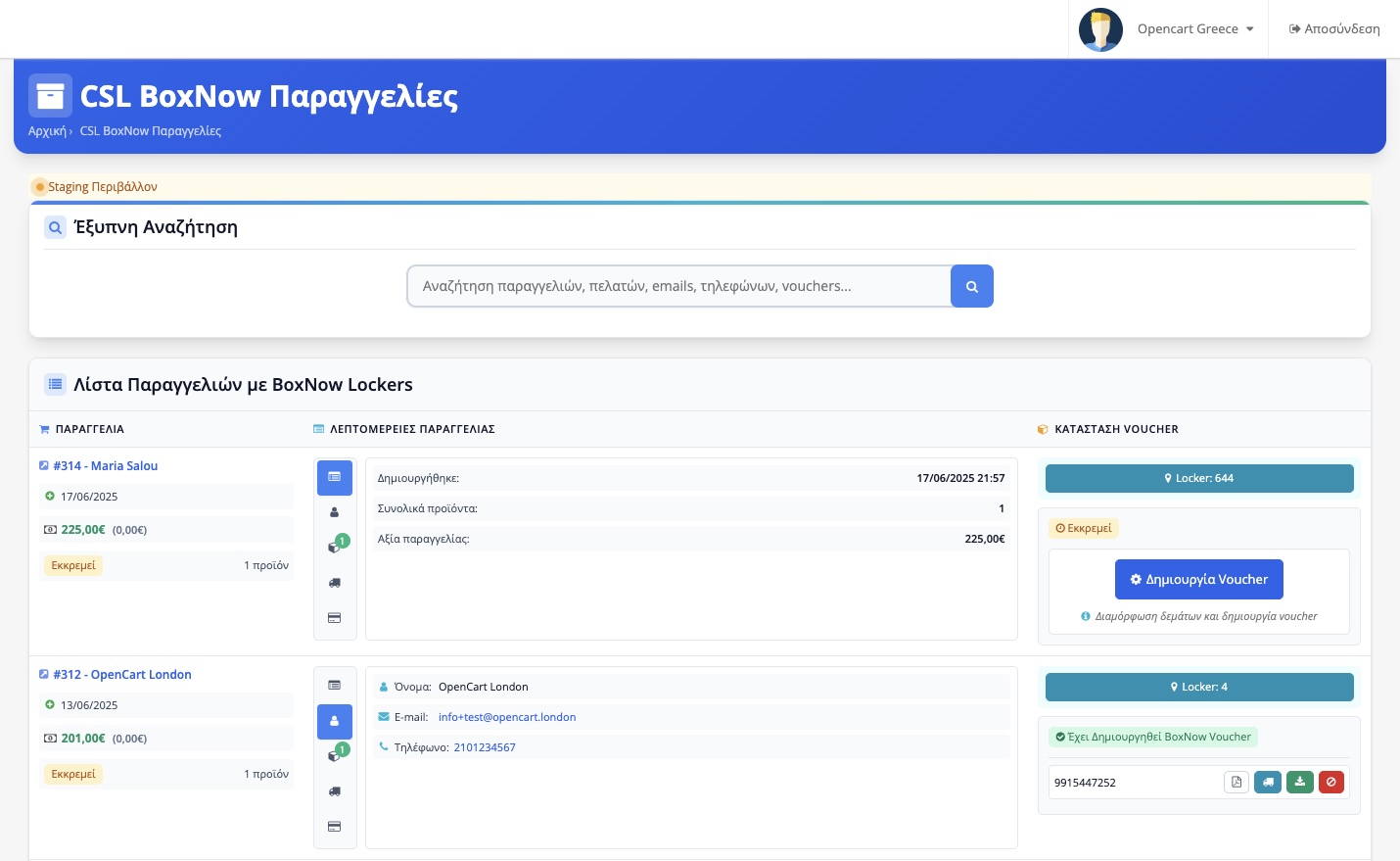
Task: Click the CSL BoxNow Παραγγελίες breadcrumb link
Action: (x=151, y=131)
